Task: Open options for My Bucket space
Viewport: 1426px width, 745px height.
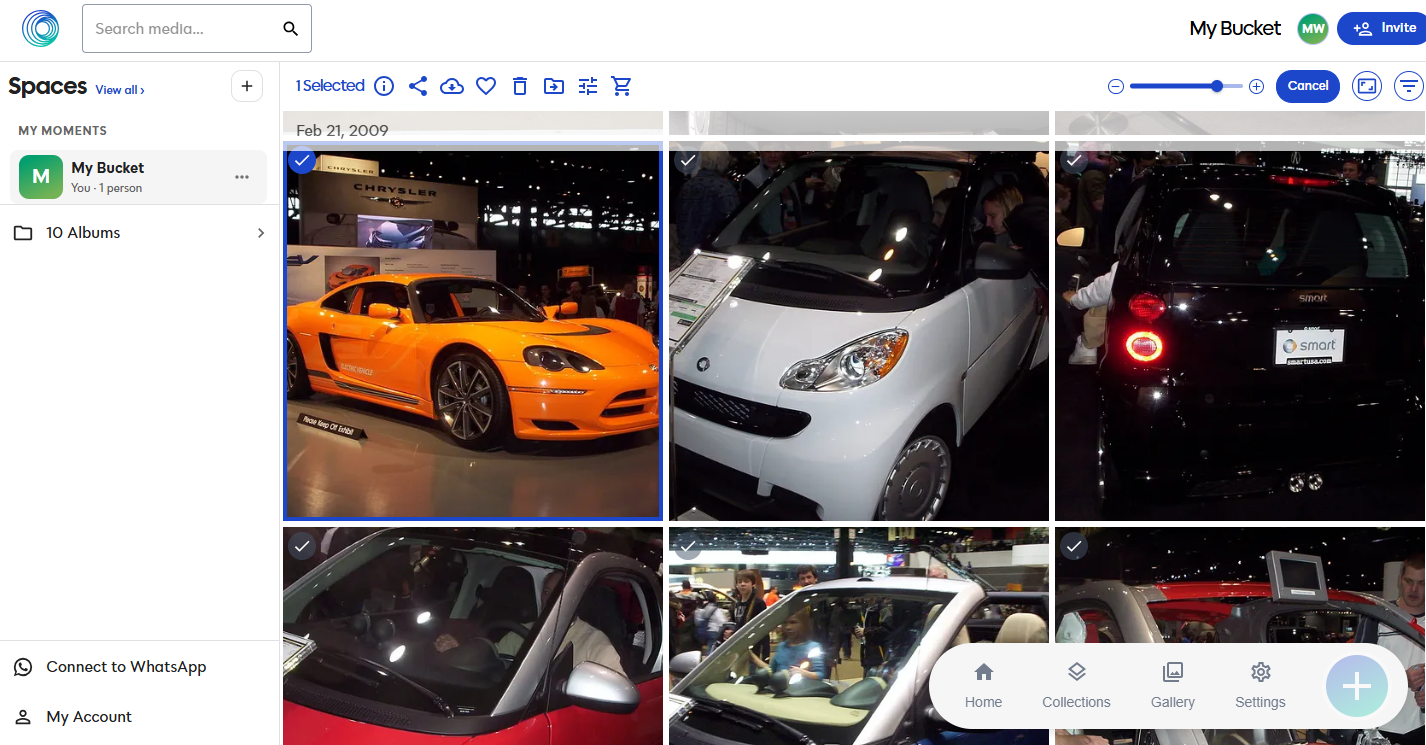Action: (x=242, y=177)
